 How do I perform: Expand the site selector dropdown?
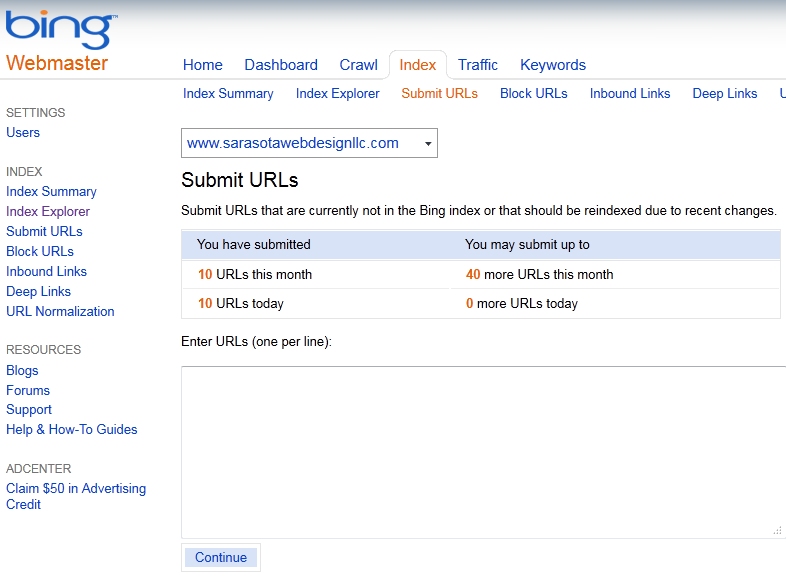point(309,143)
